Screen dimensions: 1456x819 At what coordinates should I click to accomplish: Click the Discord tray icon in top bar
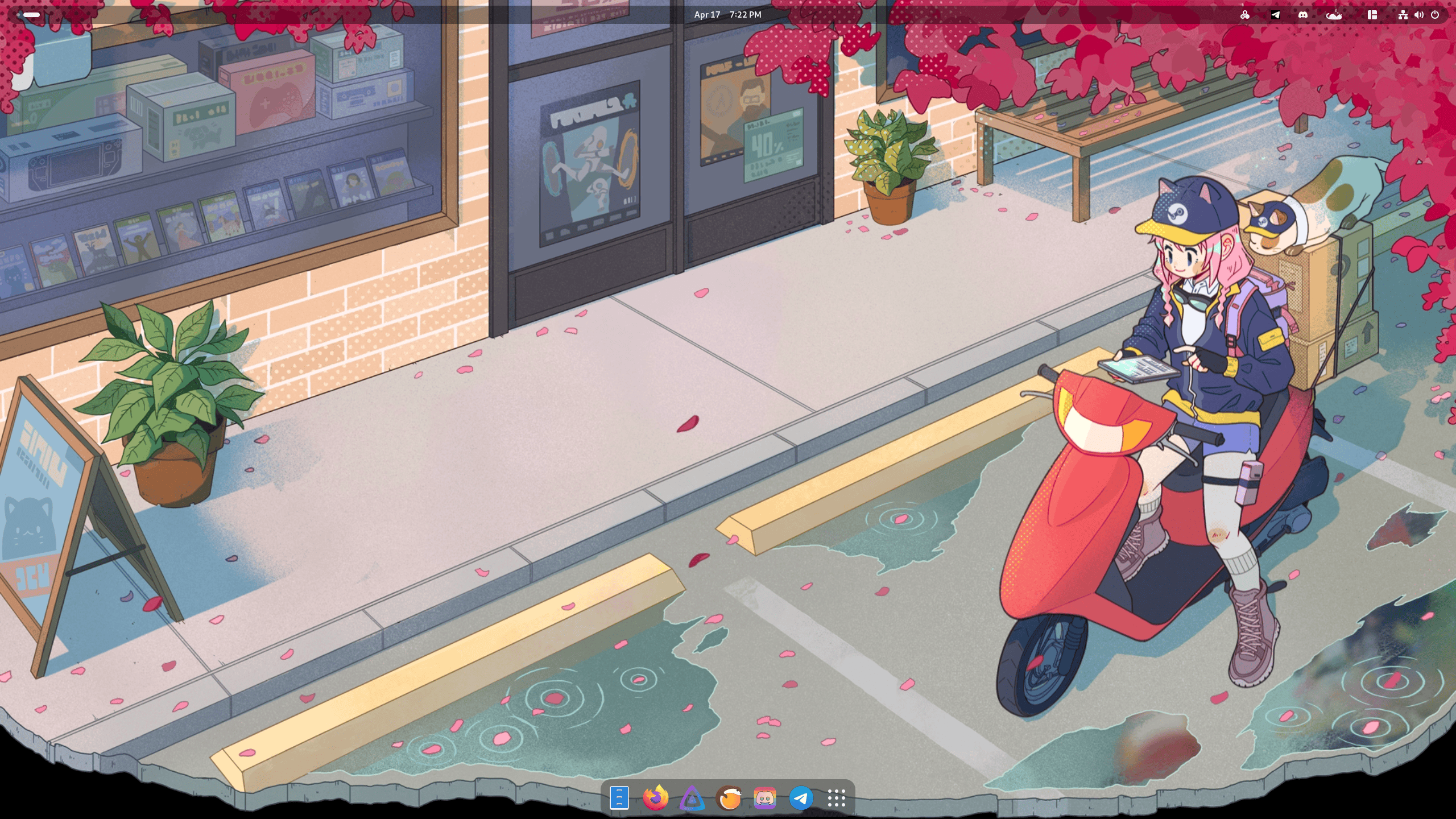tap(1303, 15)
